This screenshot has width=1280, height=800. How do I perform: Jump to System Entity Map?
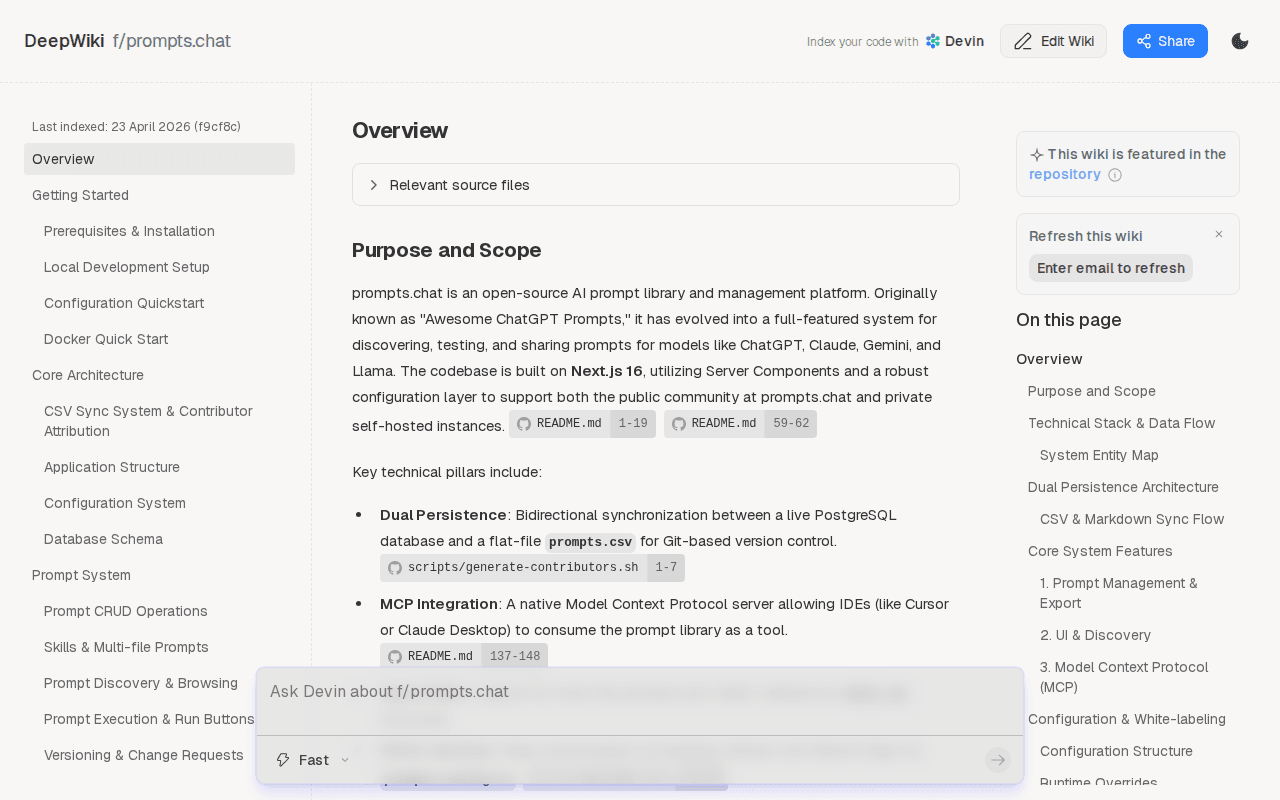coord(1099,455)
